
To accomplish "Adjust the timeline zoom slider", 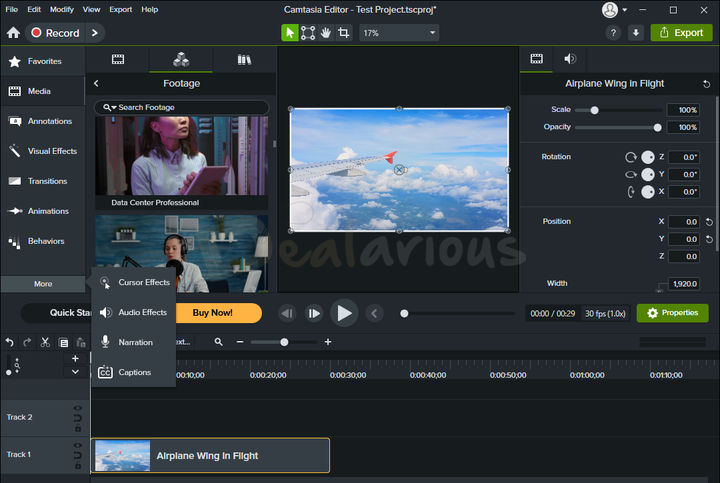I will (x=284, y=342).
